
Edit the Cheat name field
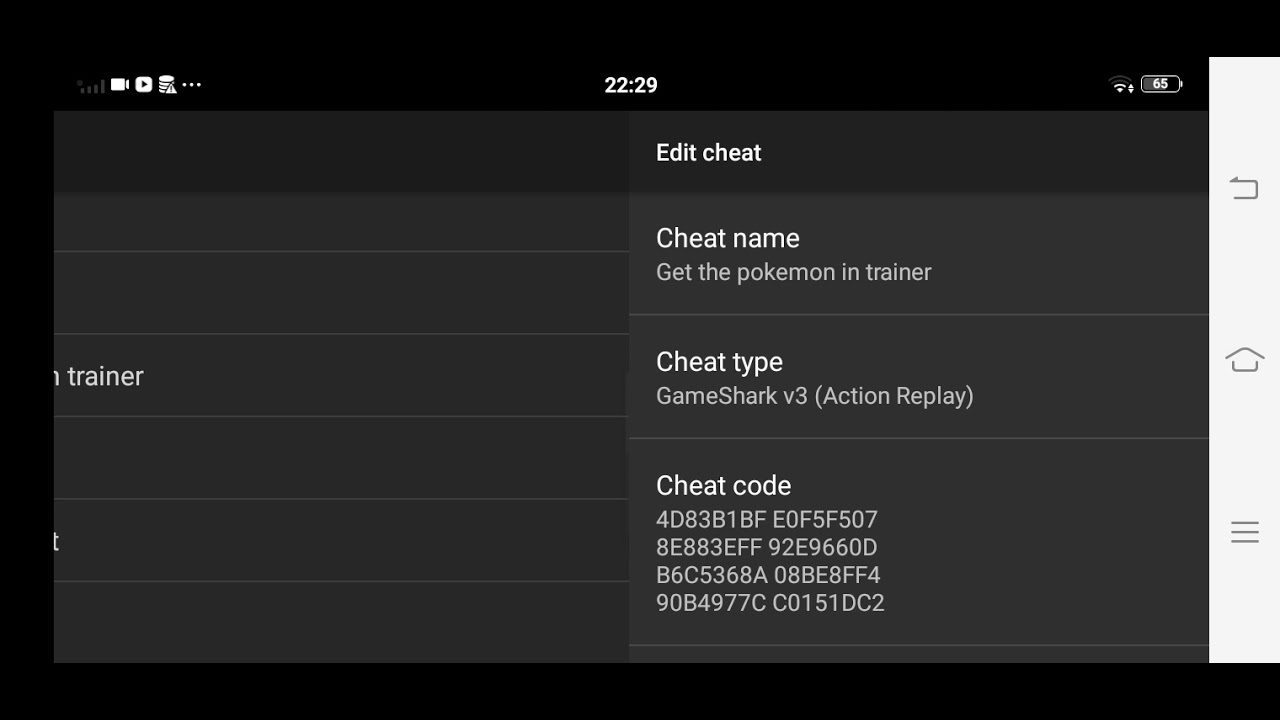918,254
